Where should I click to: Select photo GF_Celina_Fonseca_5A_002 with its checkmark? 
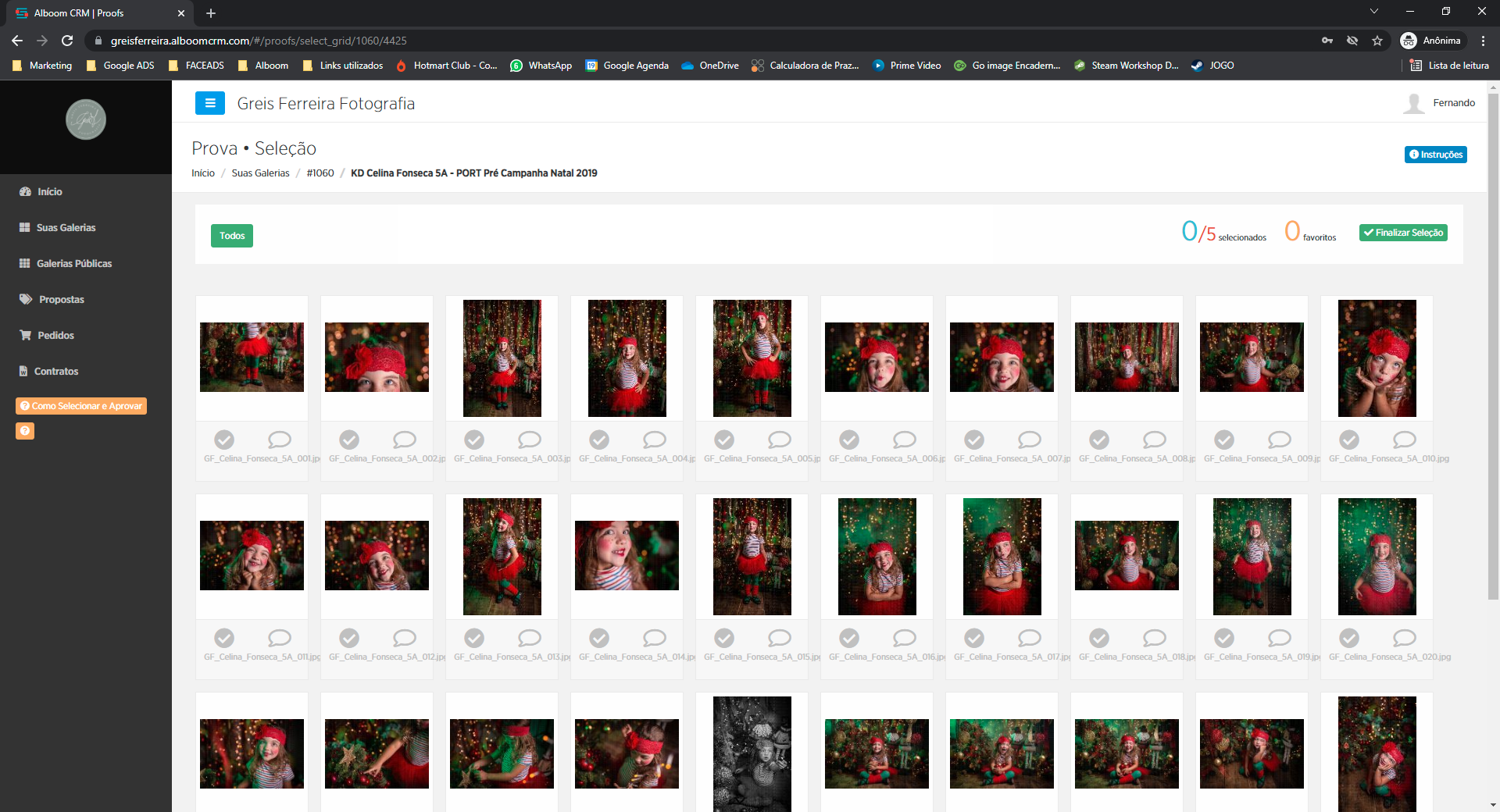click(x=349, y=440)
